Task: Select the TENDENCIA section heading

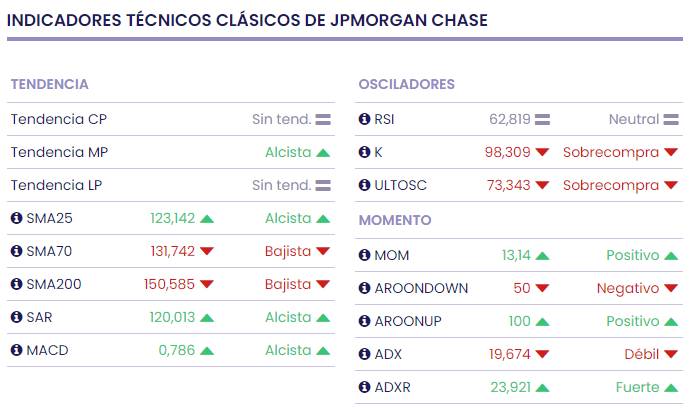Action: click(x=50, y=84)
